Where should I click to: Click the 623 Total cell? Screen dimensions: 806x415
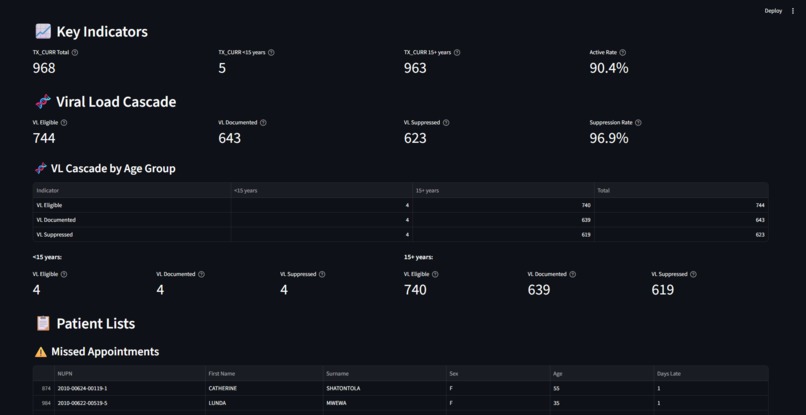coord(681,234)
